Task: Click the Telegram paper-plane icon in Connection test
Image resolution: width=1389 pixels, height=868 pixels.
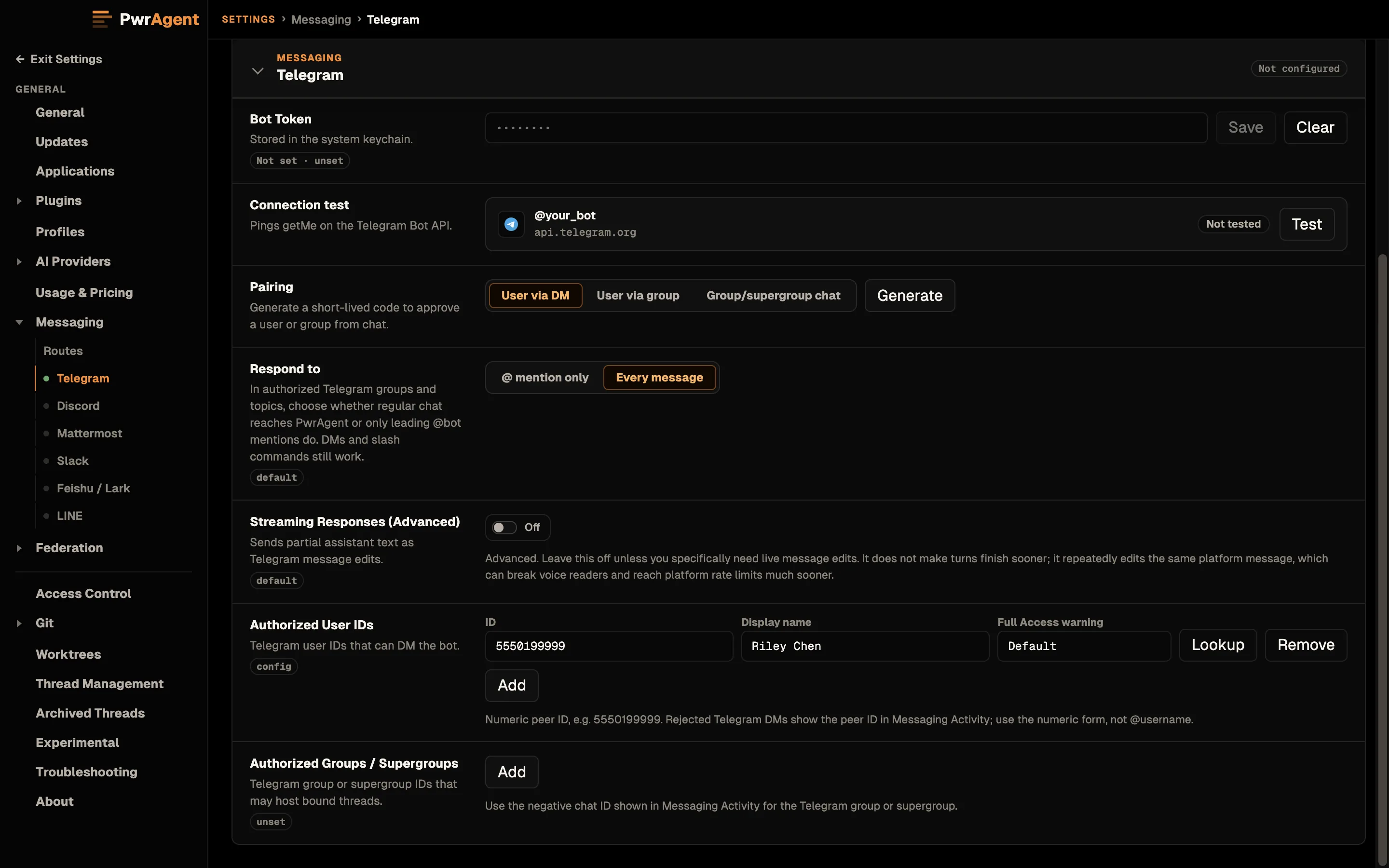Action: click(511, 224)
